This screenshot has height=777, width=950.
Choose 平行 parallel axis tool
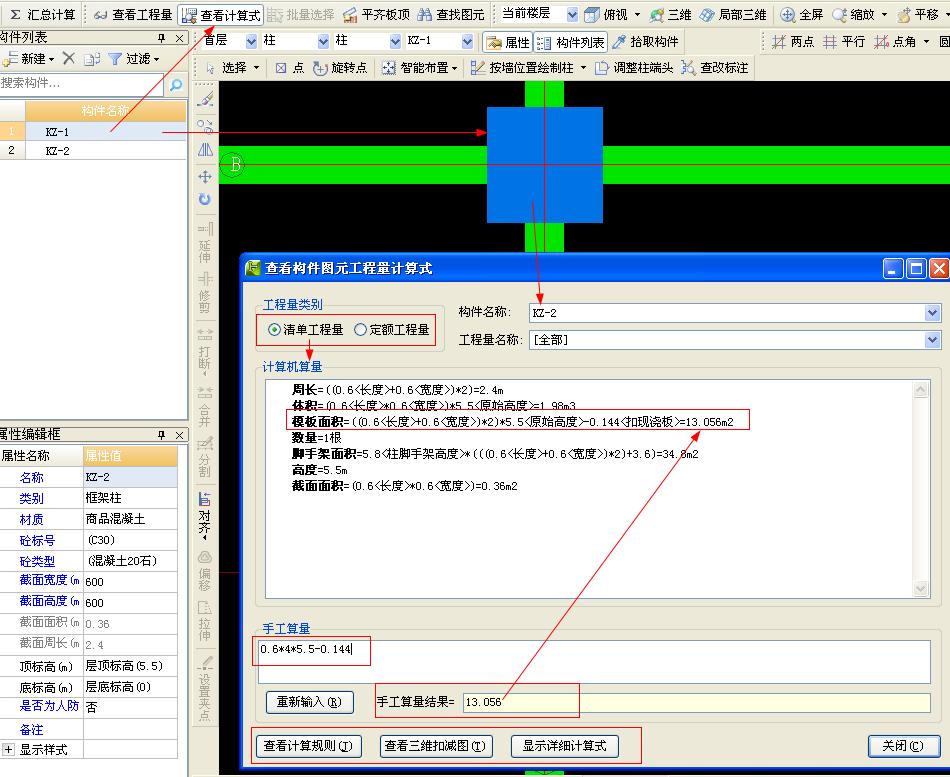pos(843,42)
